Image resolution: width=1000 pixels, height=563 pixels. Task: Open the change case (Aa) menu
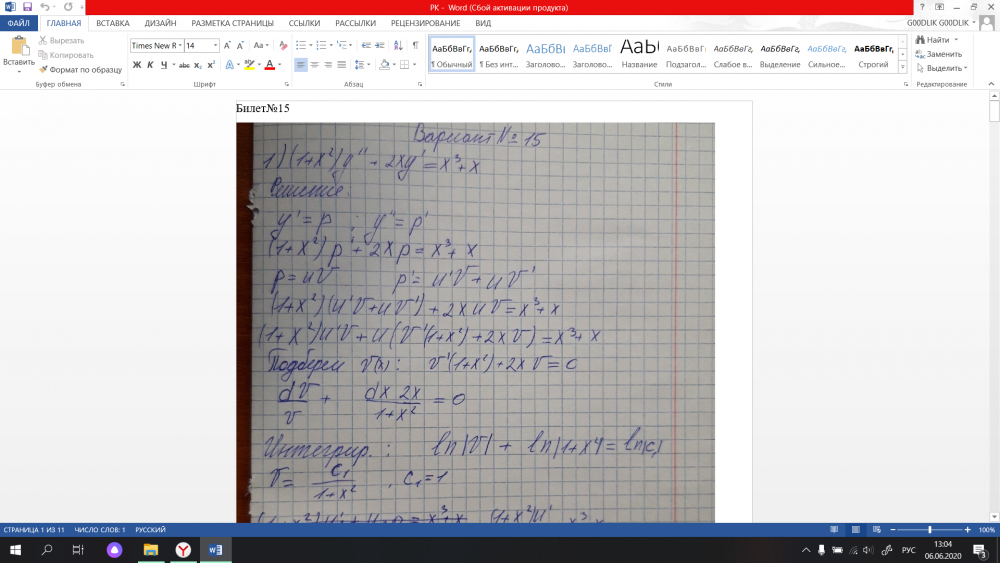(260, 45)
